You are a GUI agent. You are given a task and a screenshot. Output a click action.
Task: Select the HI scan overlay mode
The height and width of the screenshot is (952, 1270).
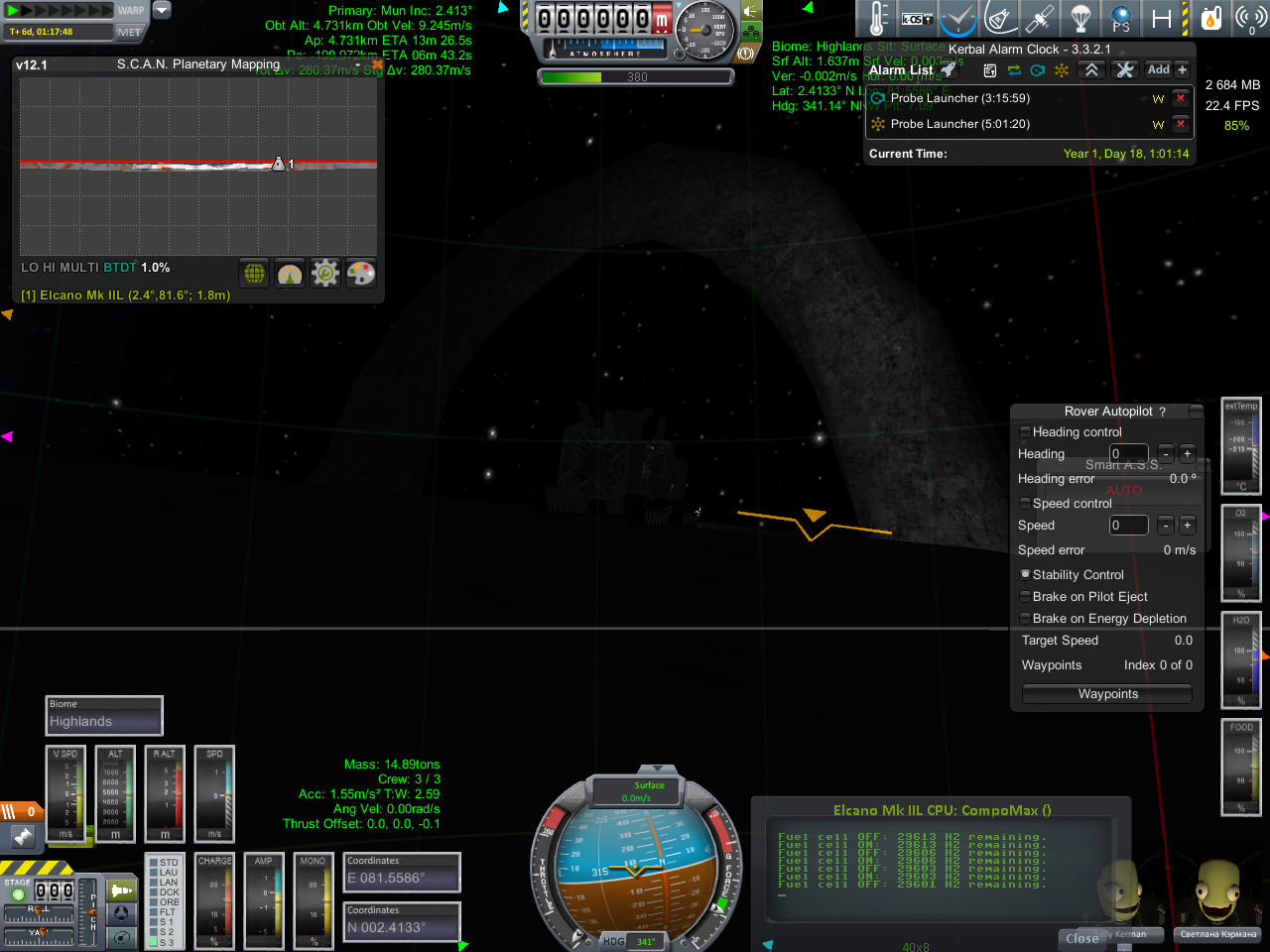pos(49,268)
